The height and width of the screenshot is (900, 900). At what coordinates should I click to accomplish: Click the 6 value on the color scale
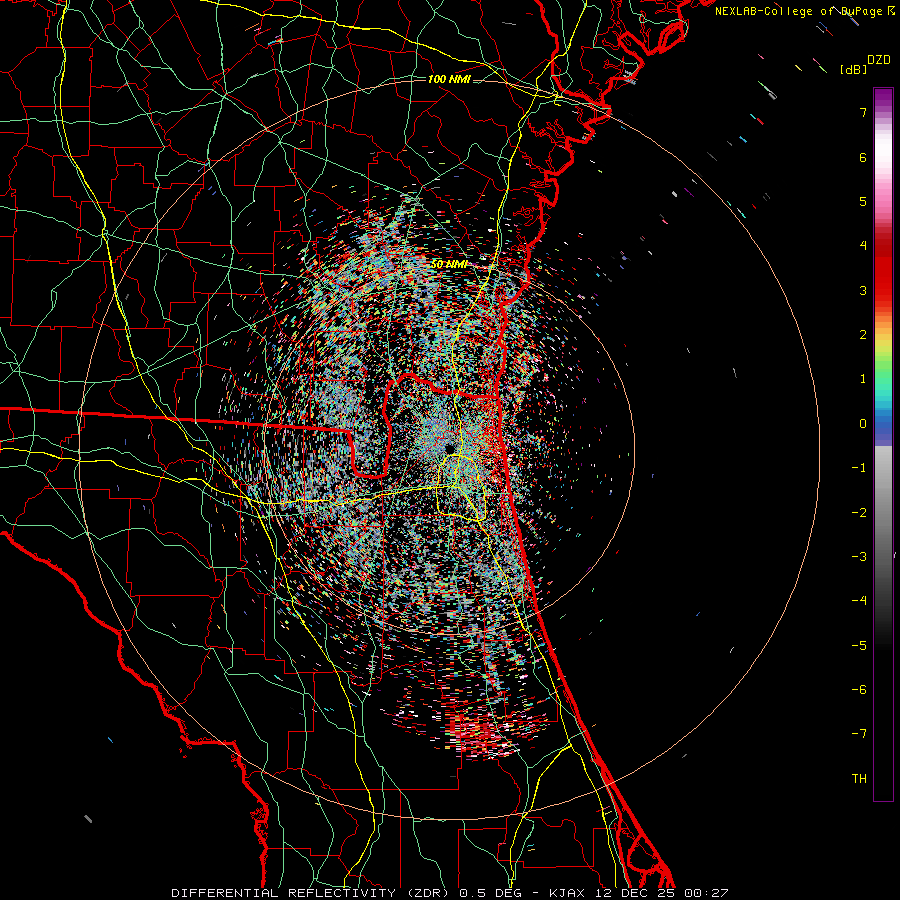[x=863, y=157]
